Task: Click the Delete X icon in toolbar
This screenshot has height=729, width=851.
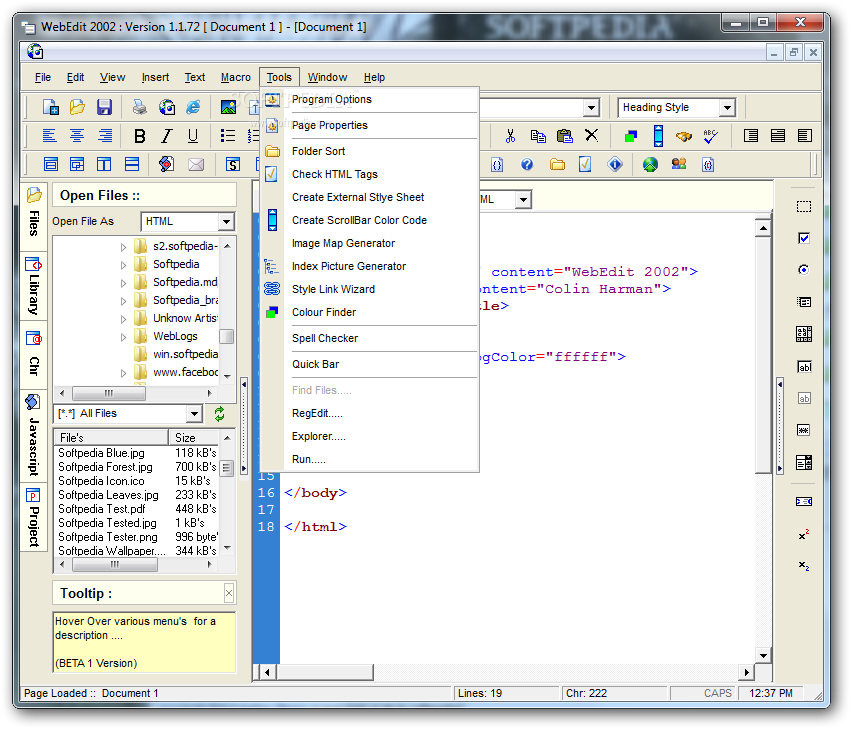Action: (x=592, y=135)
